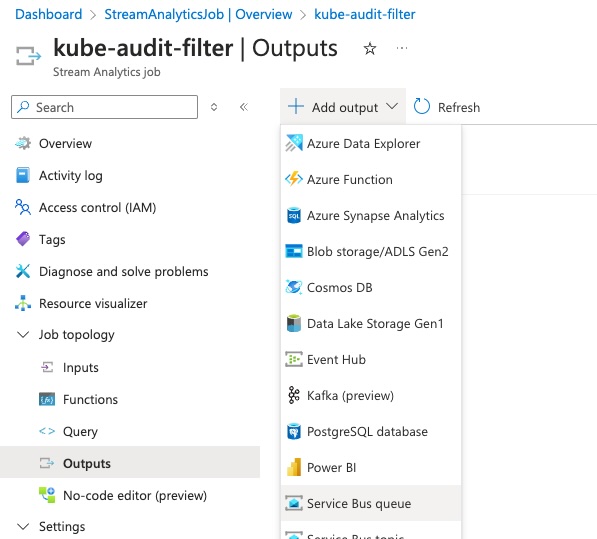This screenshot has width=597, height=539.
Task: Select Event Hub output option
Action: (371, 359)
